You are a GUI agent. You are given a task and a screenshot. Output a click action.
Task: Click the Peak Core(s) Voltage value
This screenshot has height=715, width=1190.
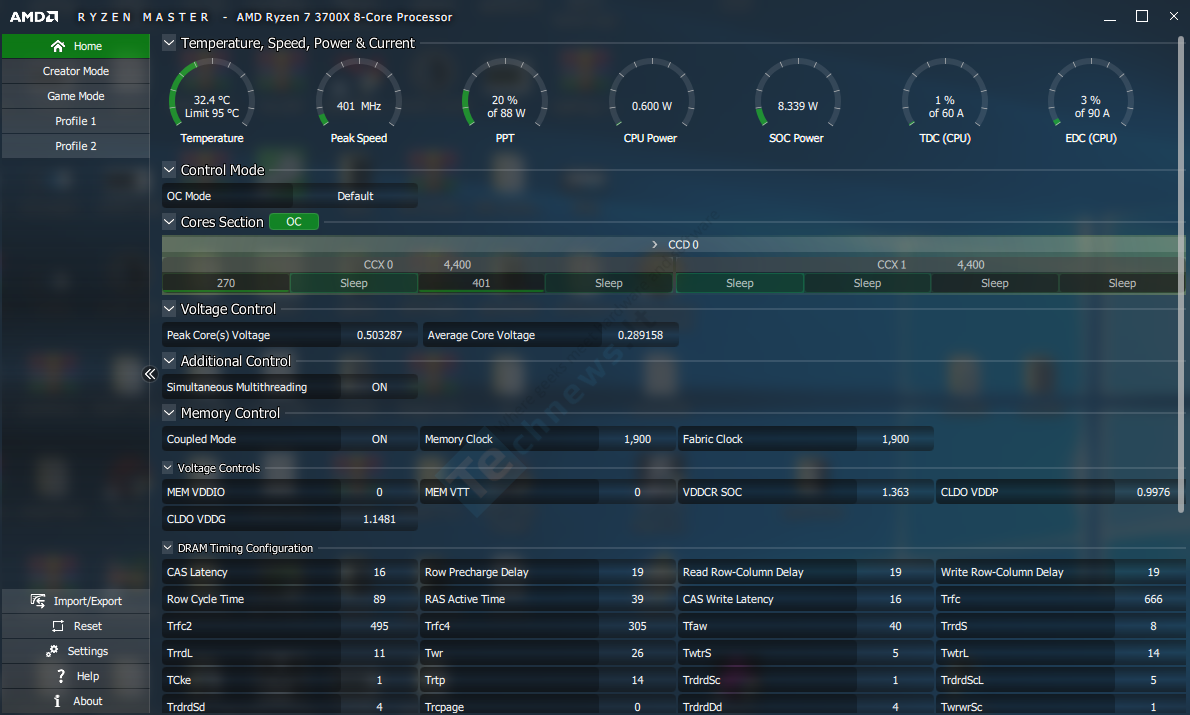coord(379,335)
